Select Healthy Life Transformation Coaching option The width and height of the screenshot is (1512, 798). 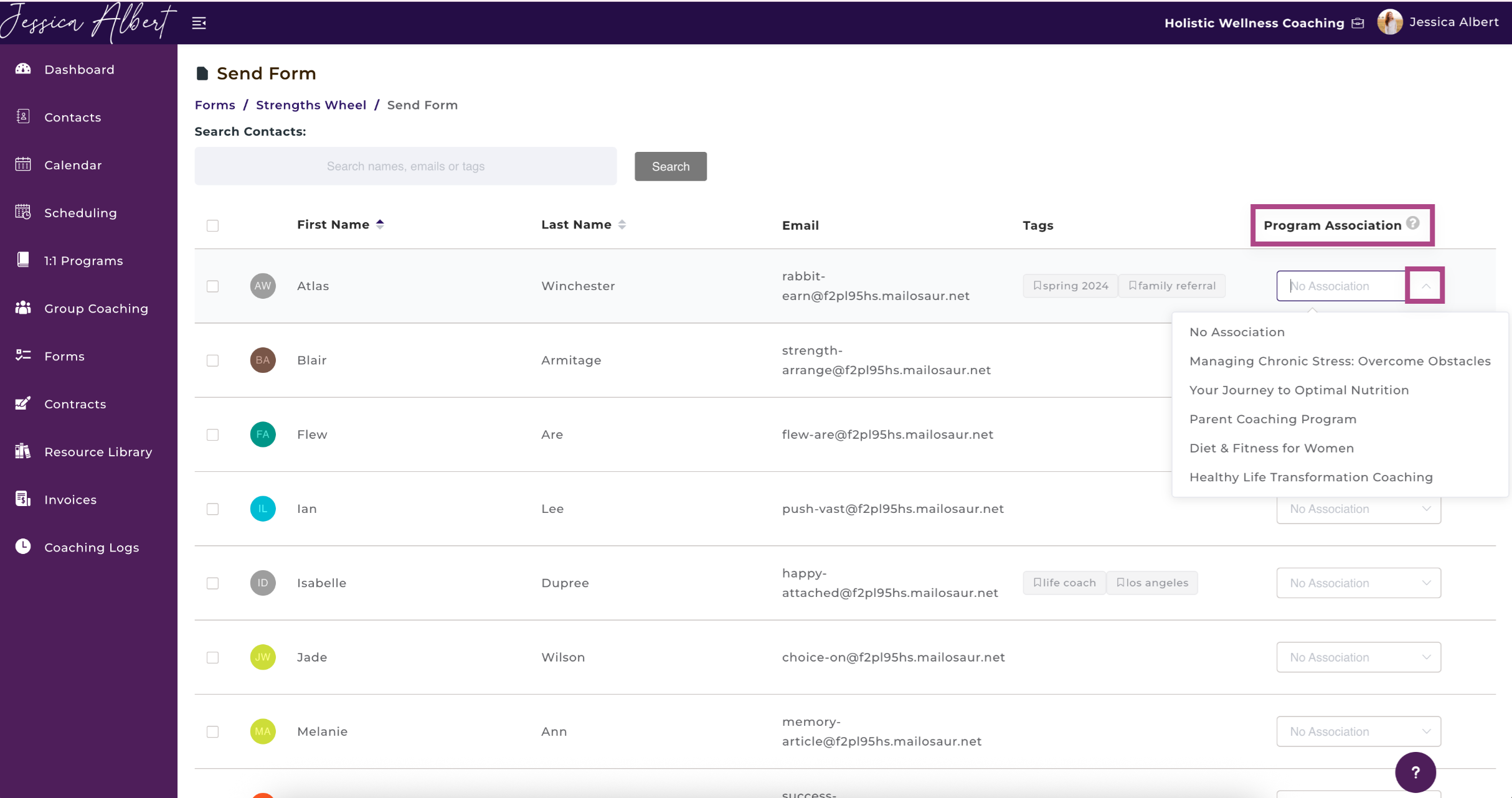(1340, 477)
